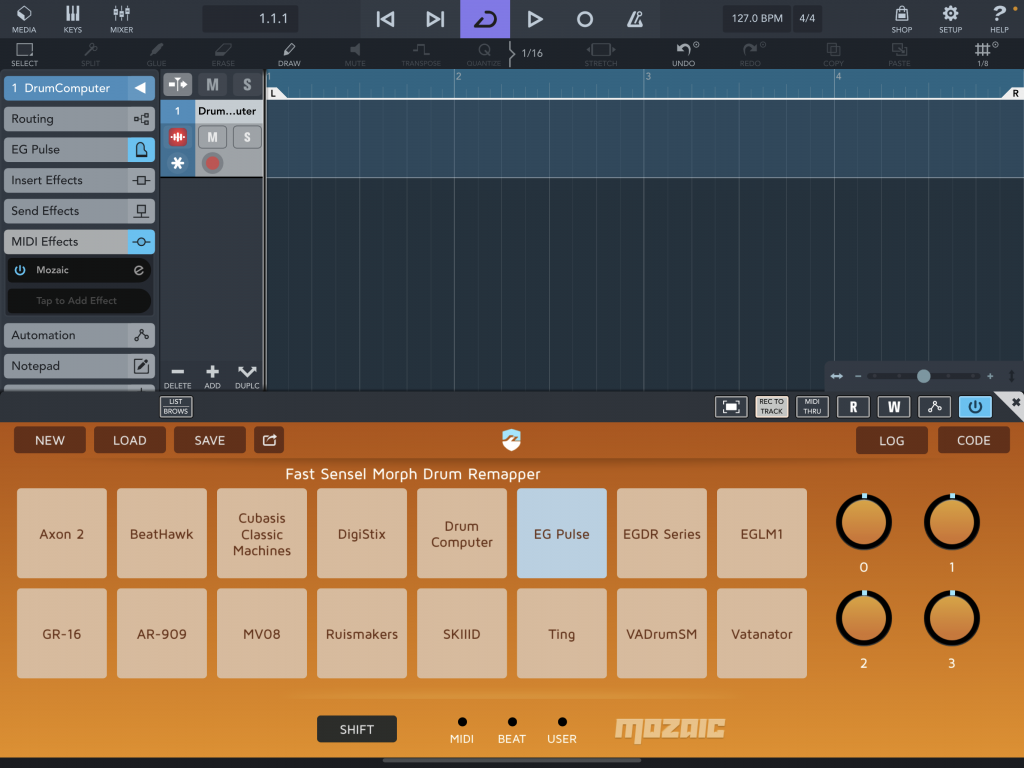Tap to Add Effect slot
This screenshot has height=768, width=1024.
79,300
